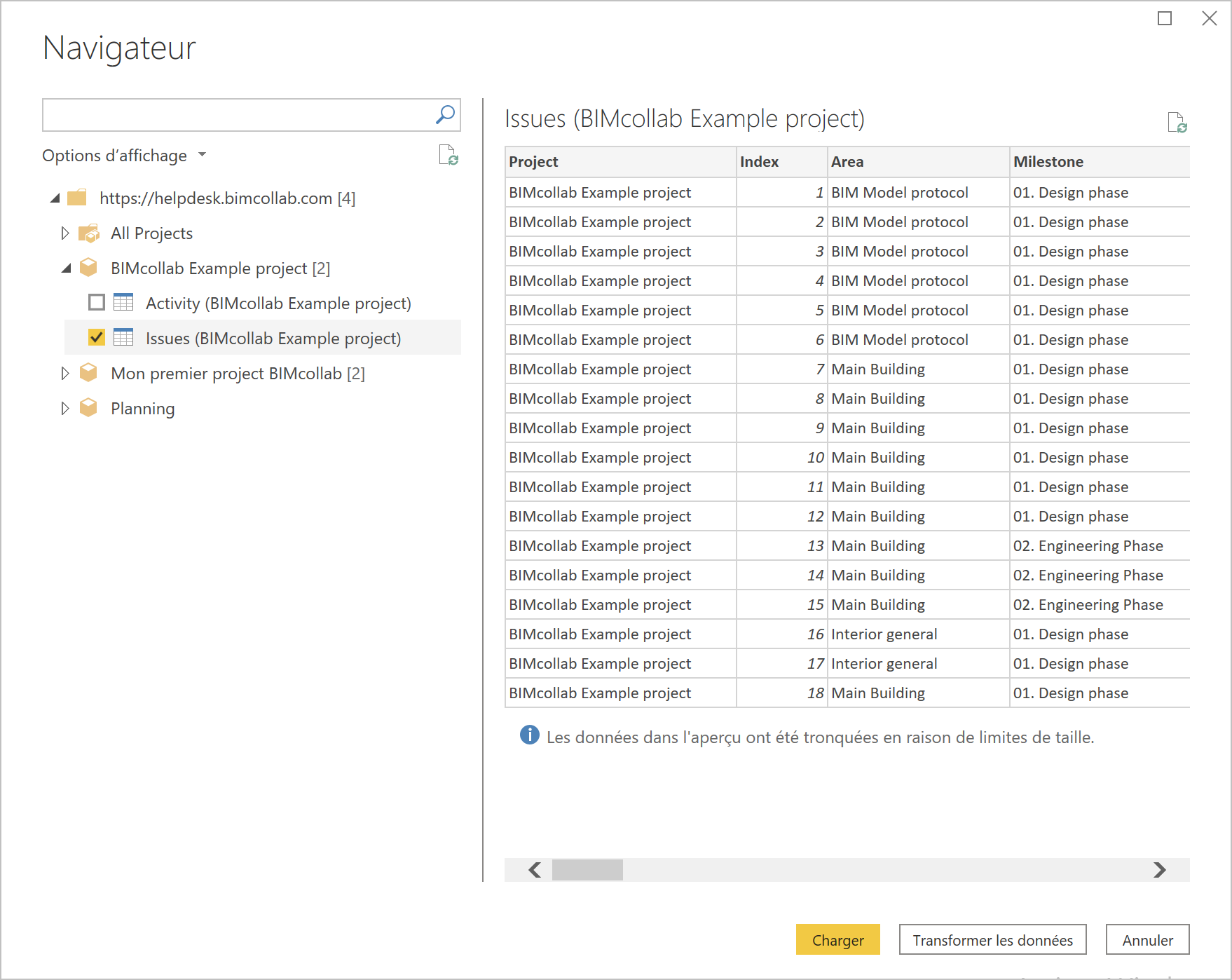The width and height of the screenshot is (1232, 980).
Task: Select https://helpdesk.bimcollab.com [4] label
Action: click(x=228, y=198)
